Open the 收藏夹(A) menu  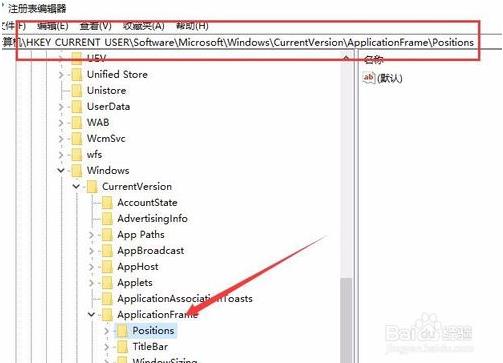(x=143, y=26)
